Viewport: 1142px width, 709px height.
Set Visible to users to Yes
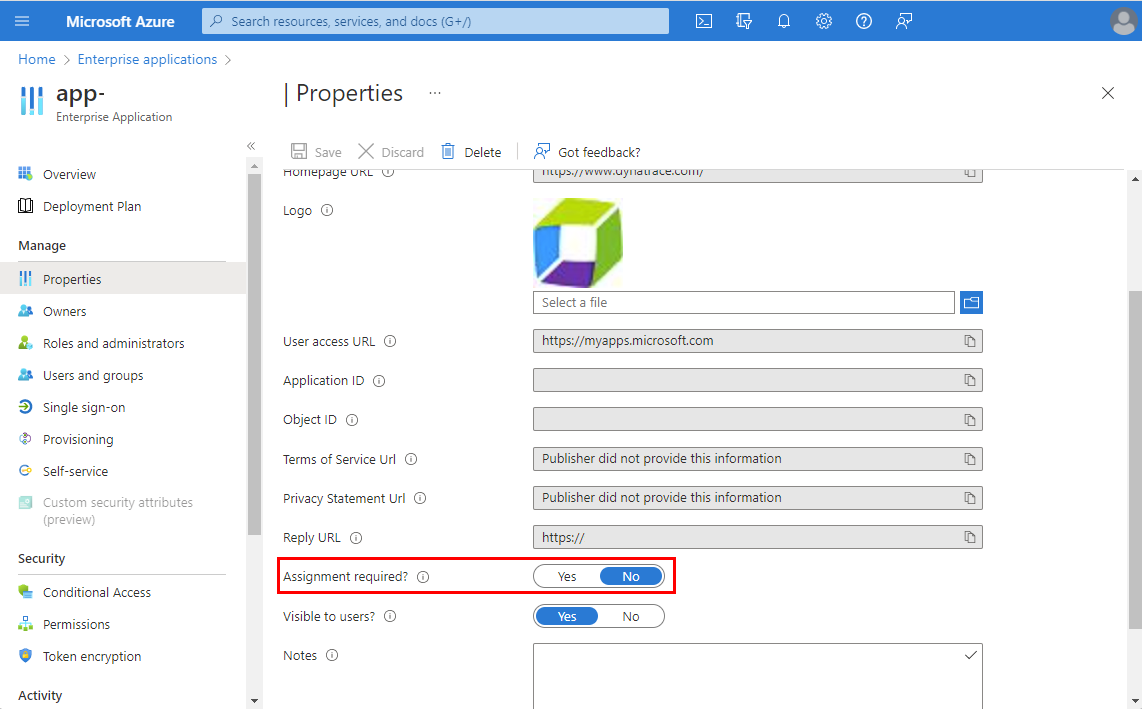point(567,616)
